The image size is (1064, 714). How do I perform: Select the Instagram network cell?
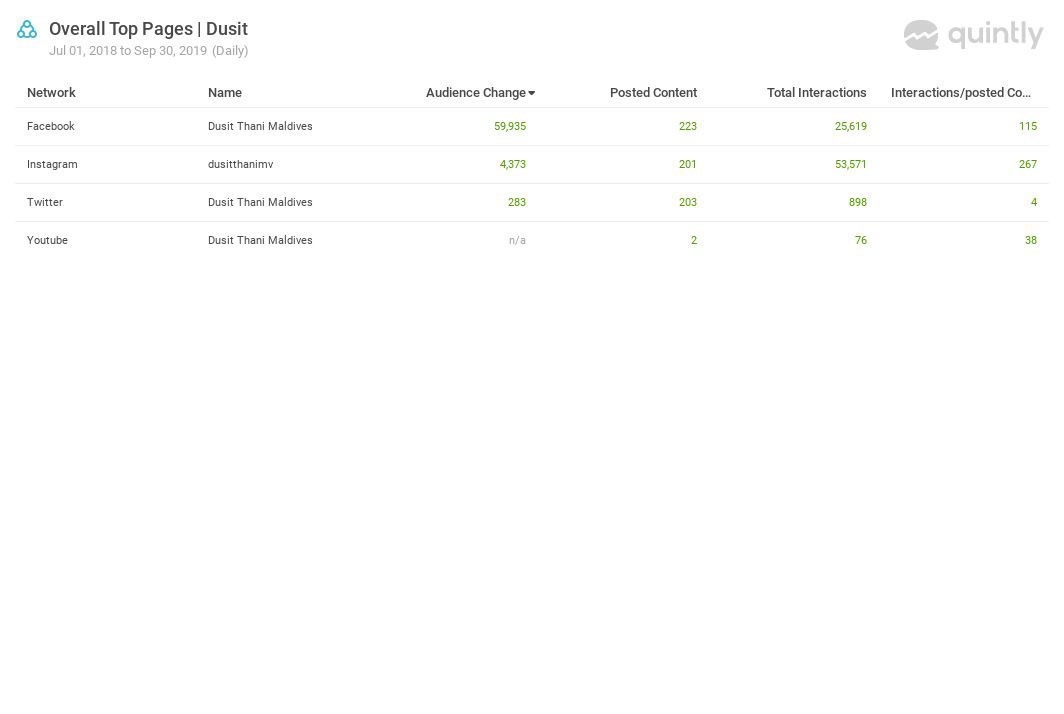coord(52,164)
